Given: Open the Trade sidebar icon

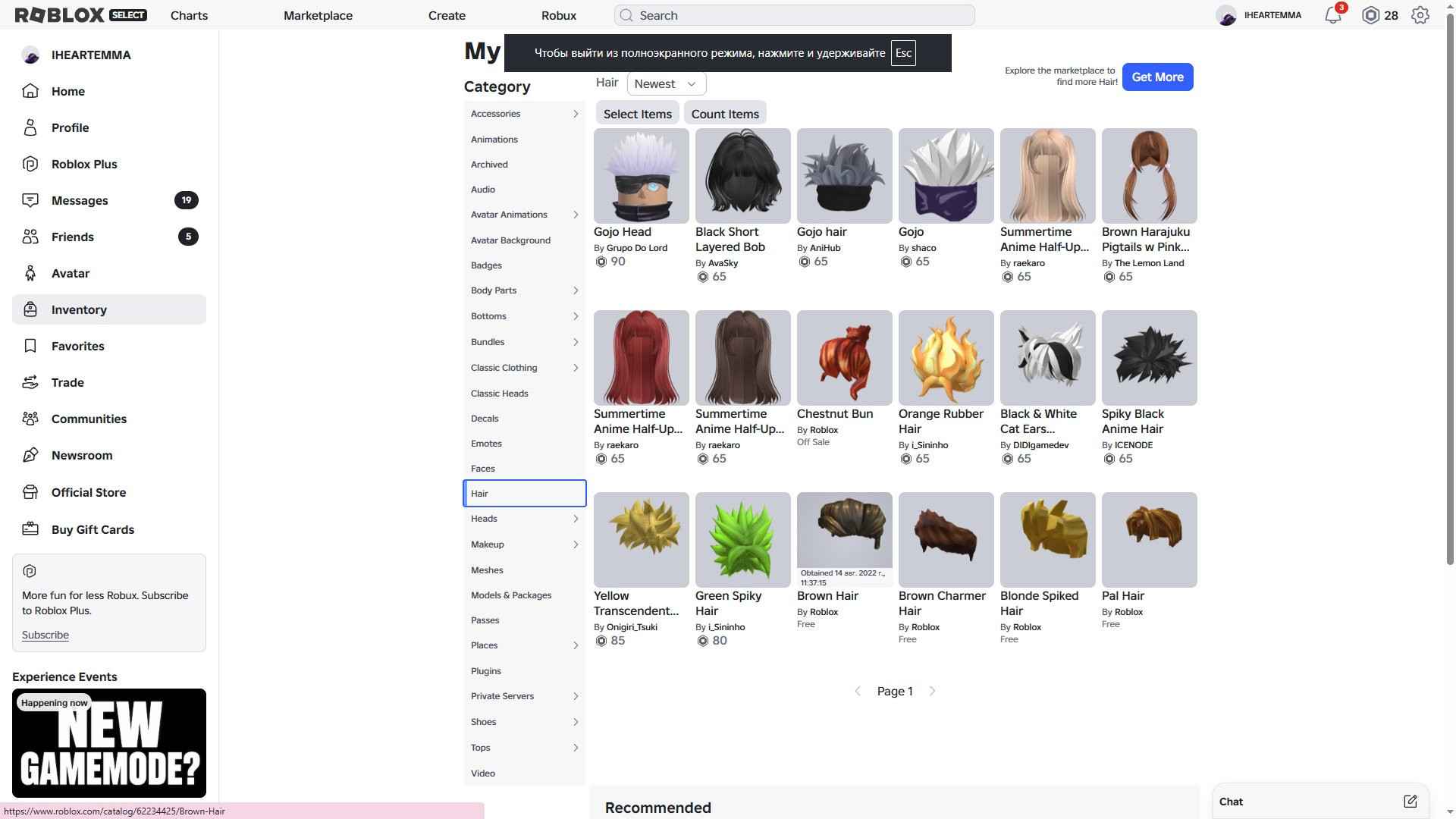Looking at the screenshot, I should pos(30,382).
